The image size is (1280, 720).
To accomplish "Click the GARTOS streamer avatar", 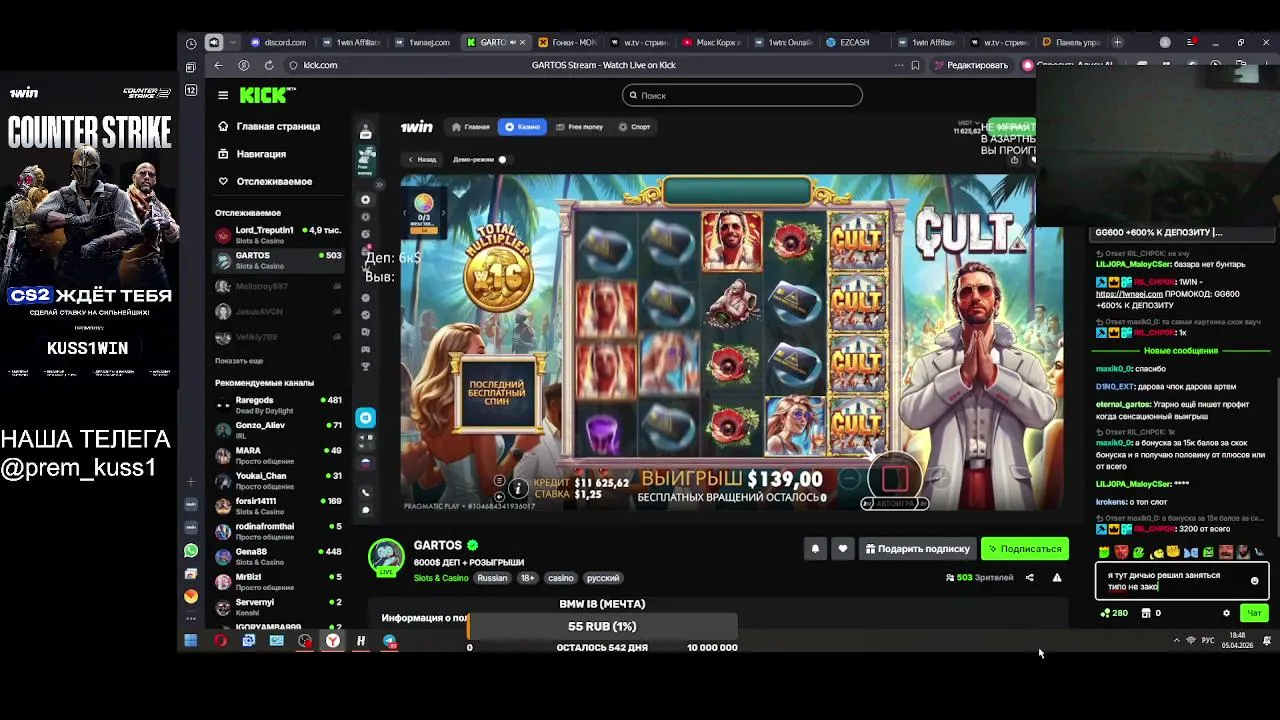I will [386, 557].
